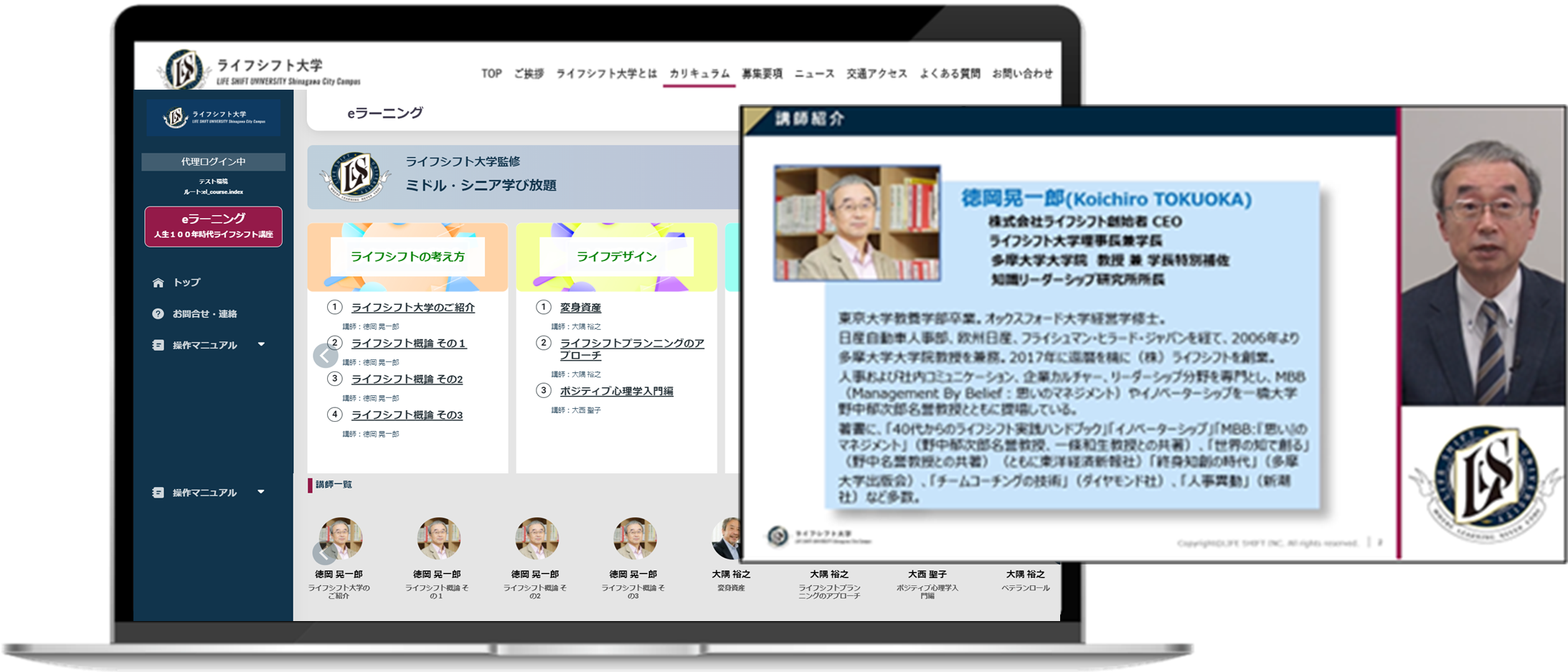Open 交通アクセス in the top navigation

tap(877, 73)
